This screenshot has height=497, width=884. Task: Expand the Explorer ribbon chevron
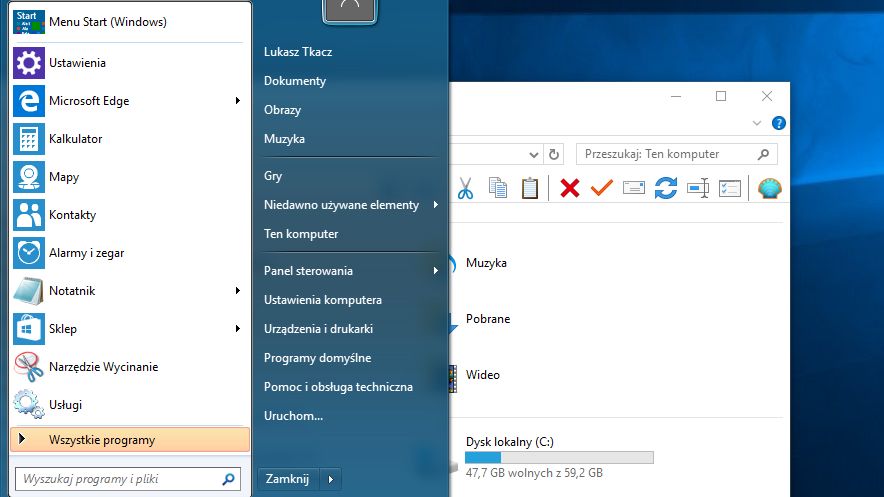[x=757, y=123]
